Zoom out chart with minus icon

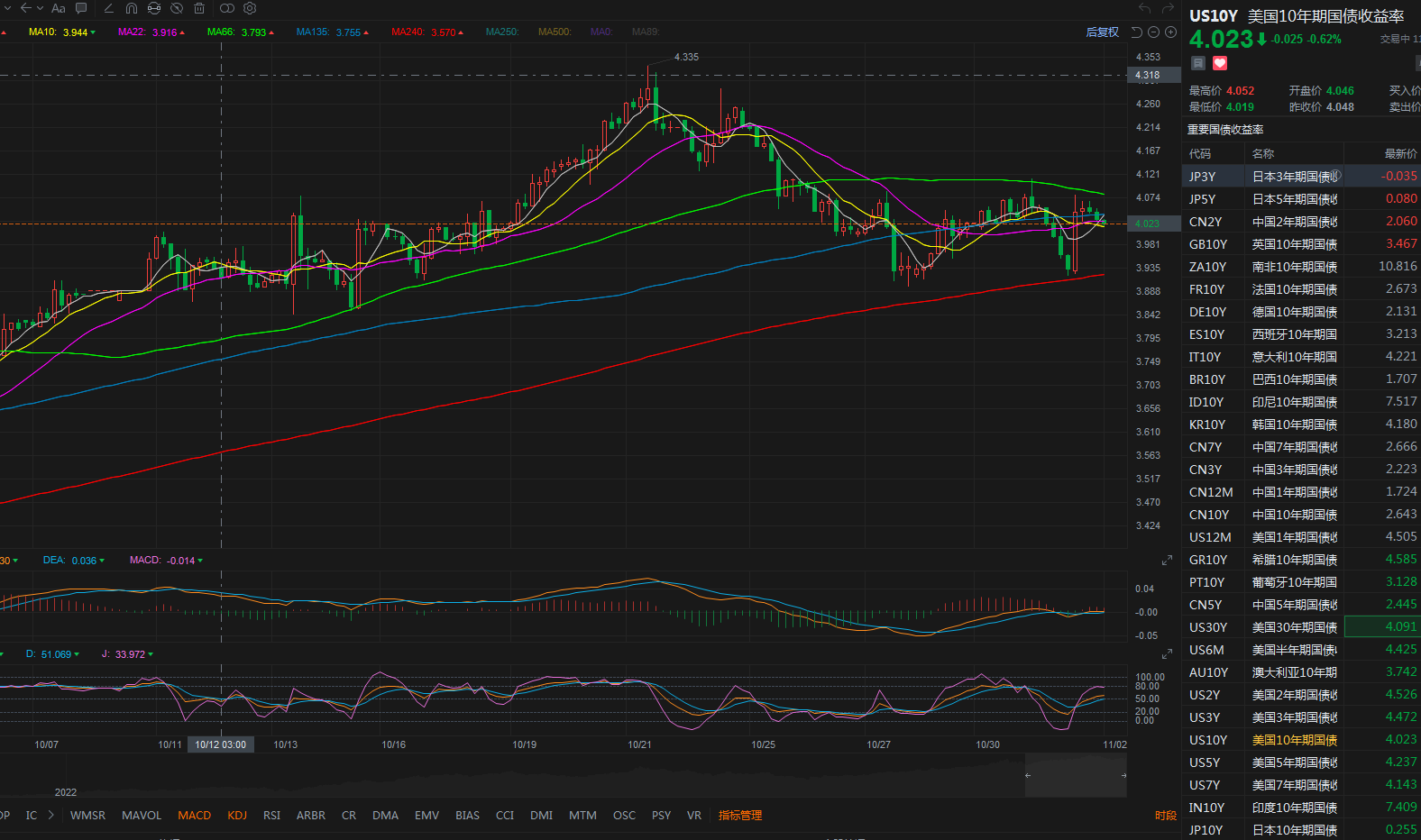[1153, 32]
